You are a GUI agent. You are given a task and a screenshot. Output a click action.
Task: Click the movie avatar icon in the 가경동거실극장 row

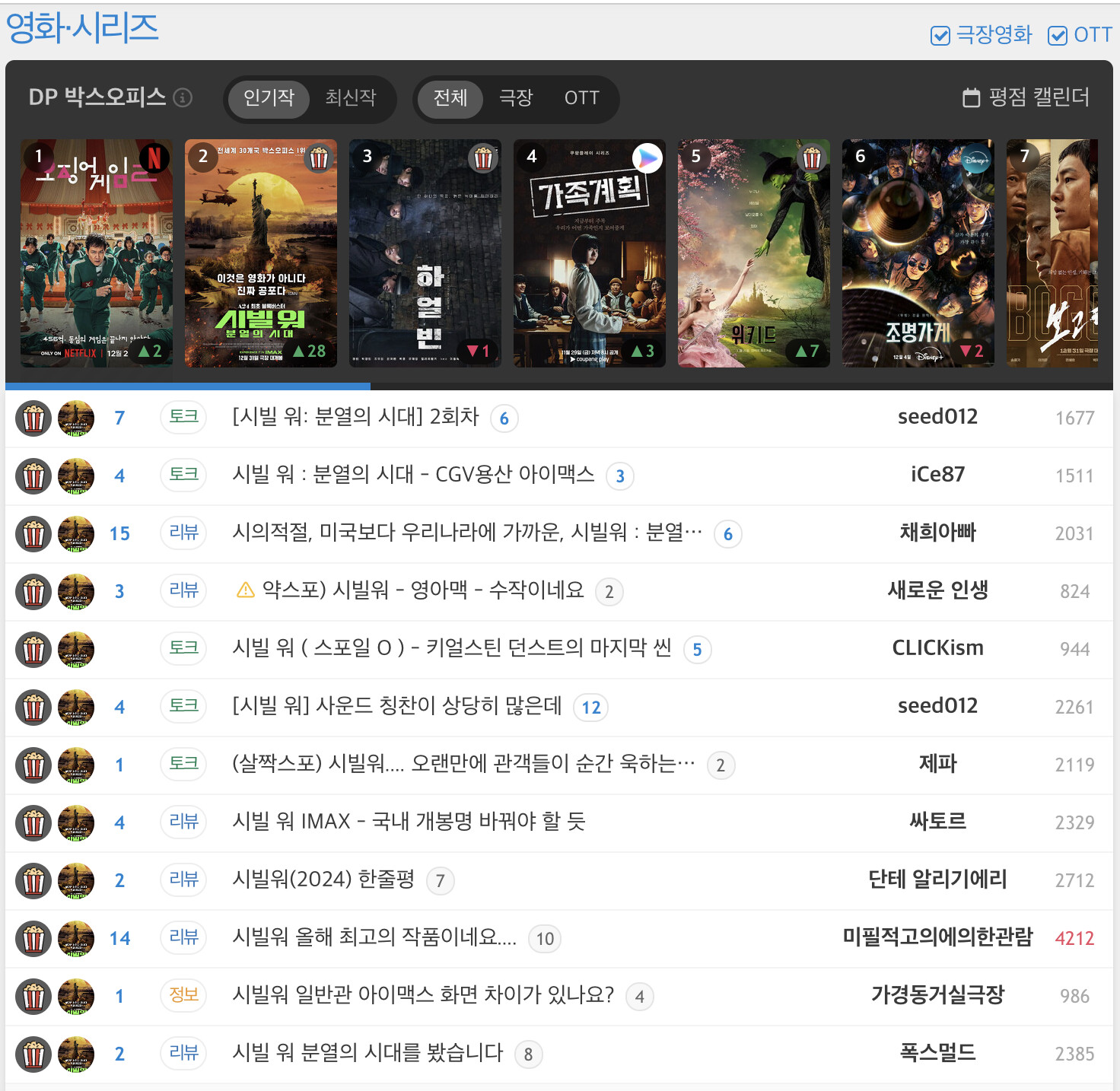[76, 997]
